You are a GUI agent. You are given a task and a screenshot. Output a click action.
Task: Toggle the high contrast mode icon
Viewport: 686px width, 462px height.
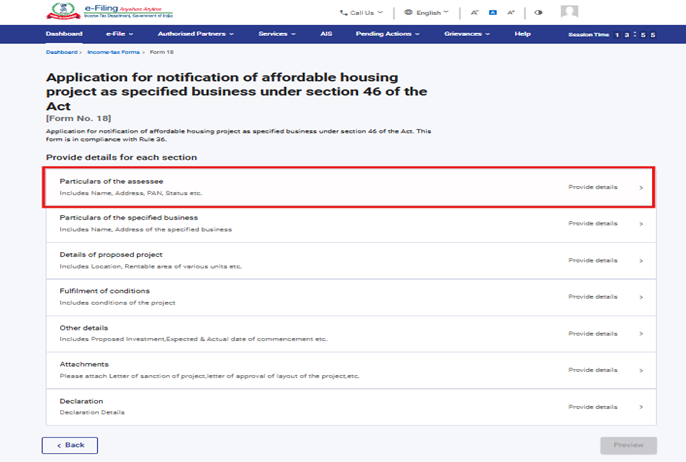[539, 13]
